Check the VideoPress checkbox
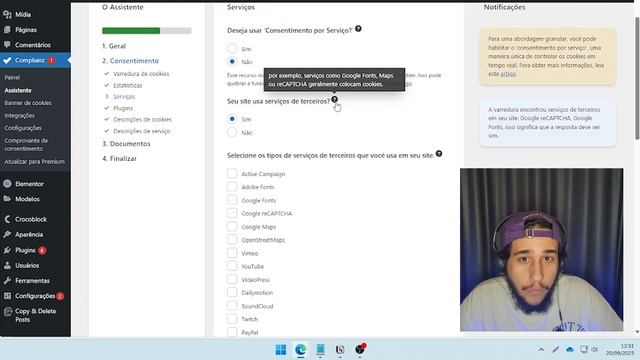The image size is (640, 360). click(x=232, y=280)
